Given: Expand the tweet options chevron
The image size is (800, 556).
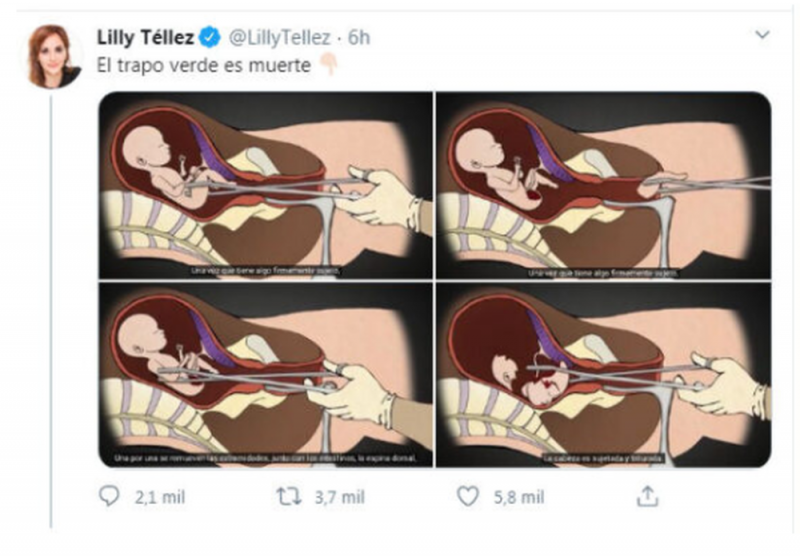Looking at the screenshot, I should pos(762,35).
